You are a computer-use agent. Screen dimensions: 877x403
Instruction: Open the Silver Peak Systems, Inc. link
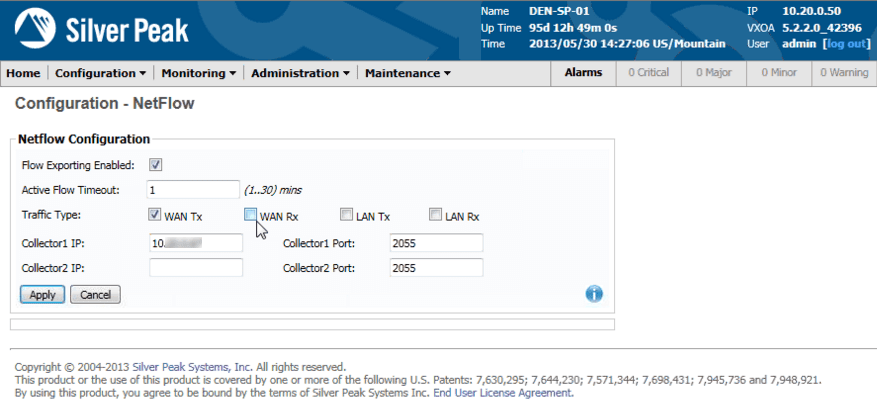(x=192, y=367)
